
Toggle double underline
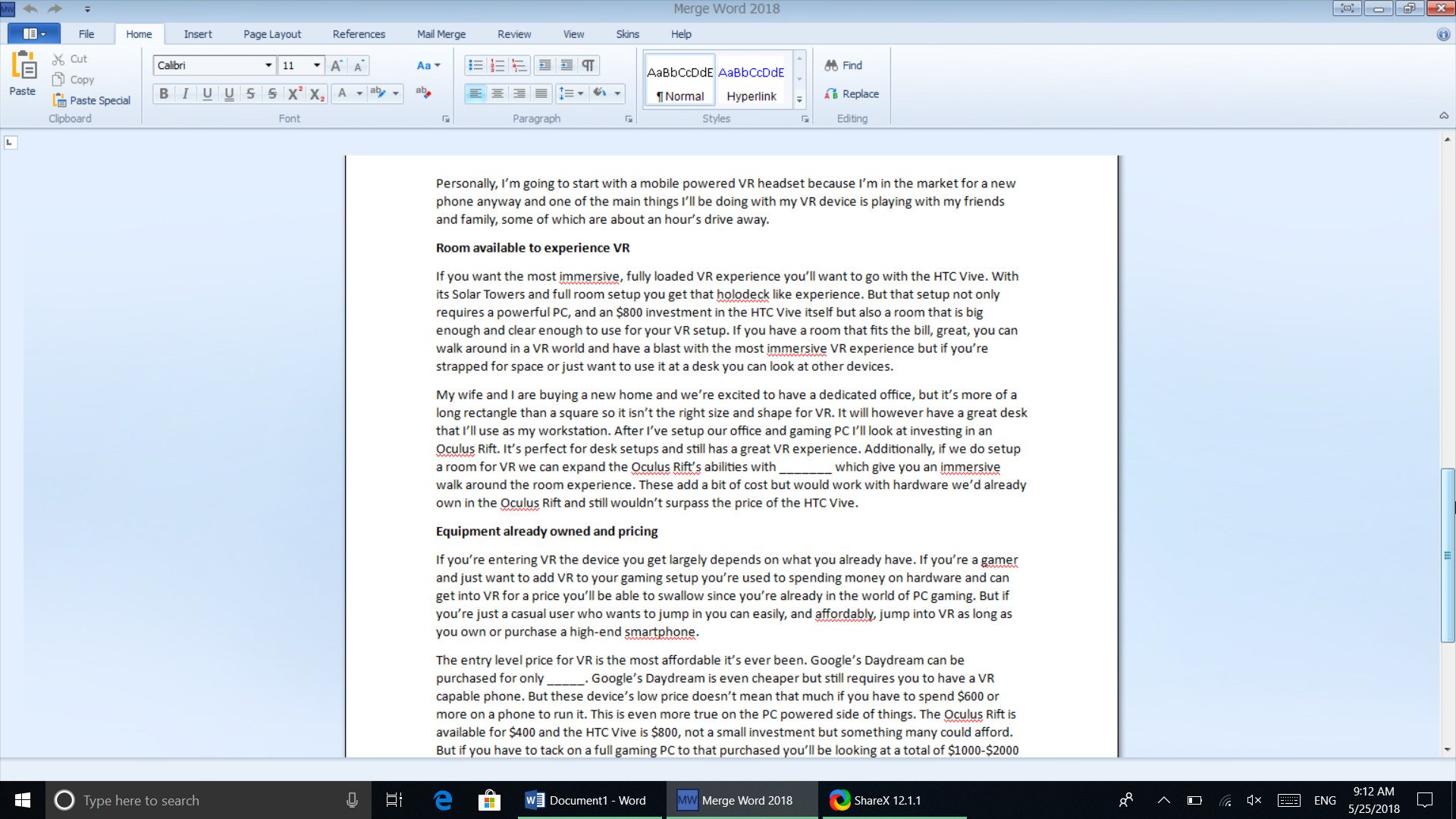[229, 93]
